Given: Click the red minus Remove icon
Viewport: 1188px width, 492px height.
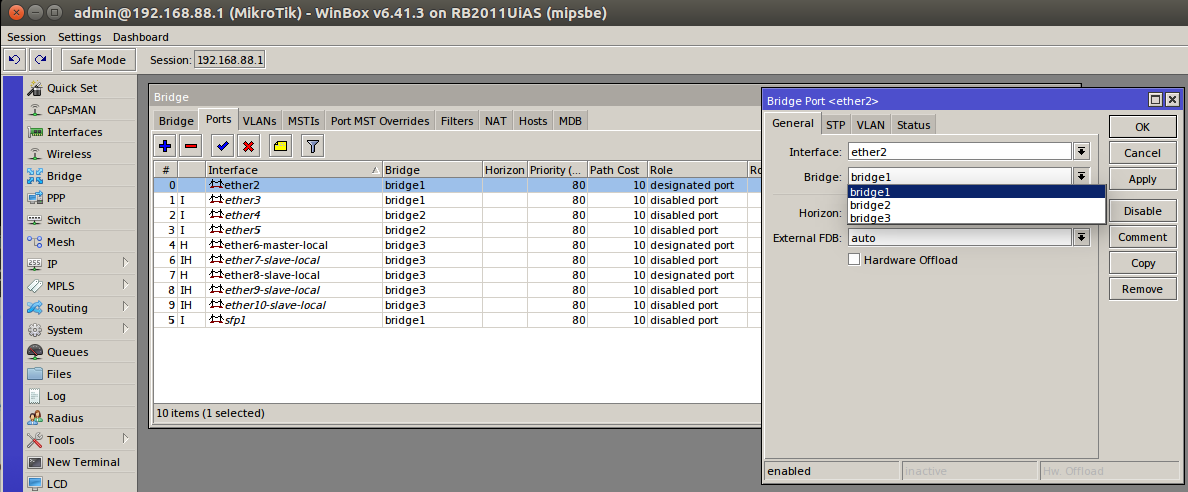Looking at the screenshot, I should 190,147.
